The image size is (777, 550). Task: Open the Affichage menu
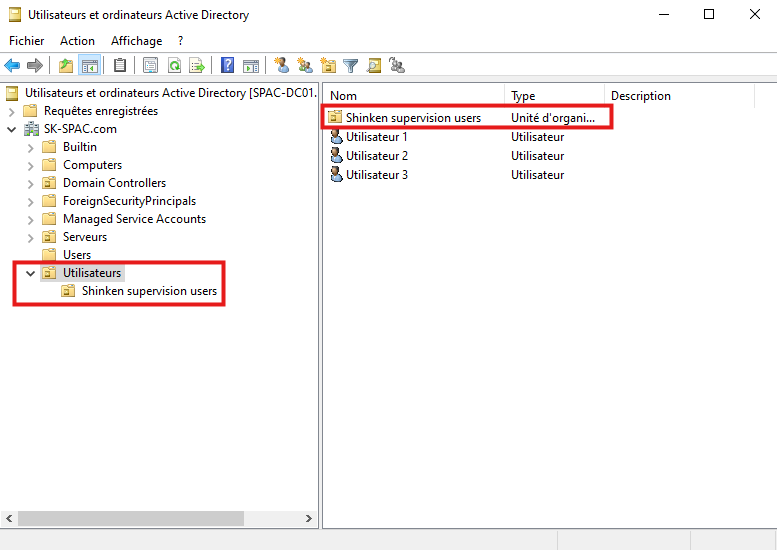136,41
